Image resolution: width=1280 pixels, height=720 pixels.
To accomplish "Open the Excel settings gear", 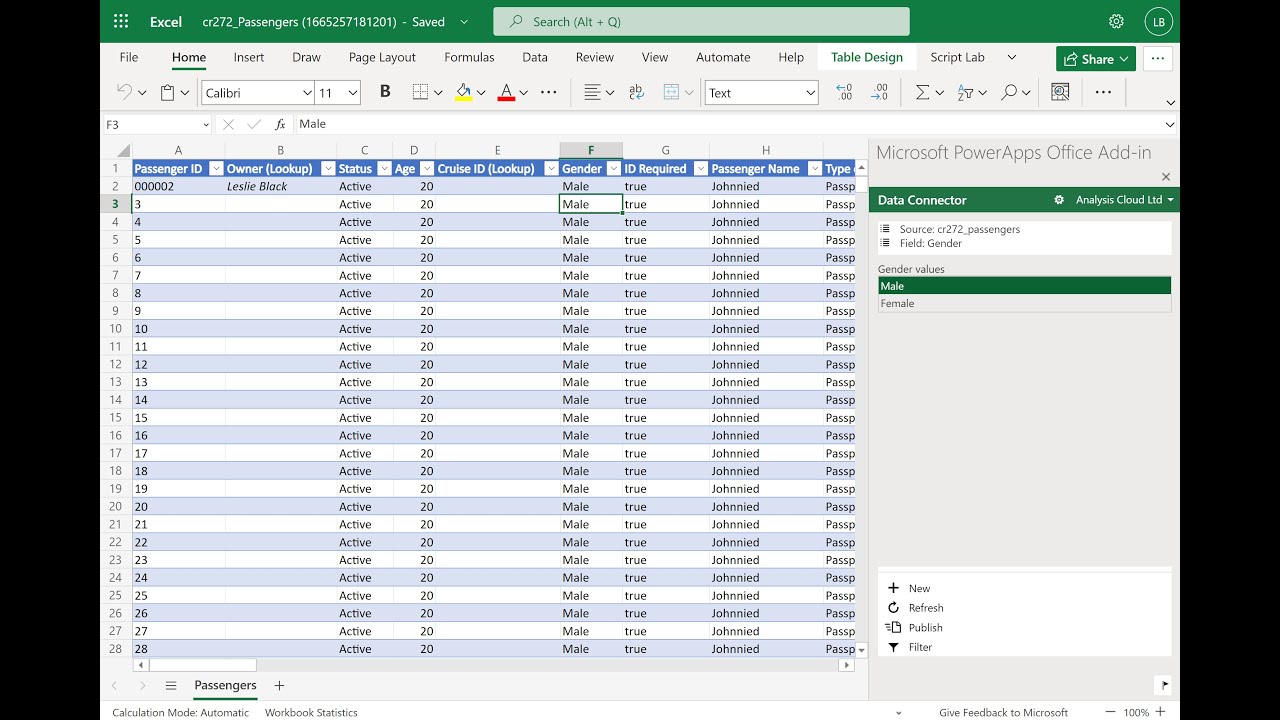I will 1116,21.
